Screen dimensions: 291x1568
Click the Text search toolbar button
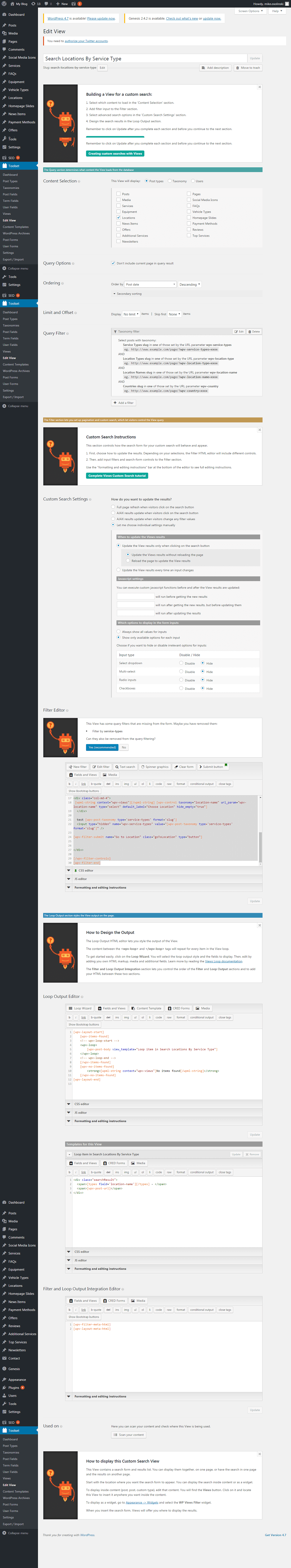[x=125, y=767]
